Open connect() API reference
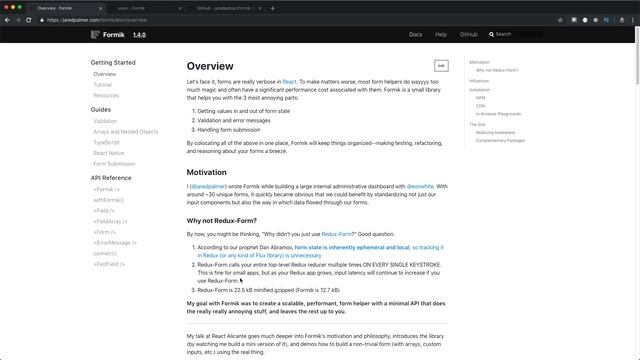The width and height of the screenshot is (640, 360). (x=105, y=253)
